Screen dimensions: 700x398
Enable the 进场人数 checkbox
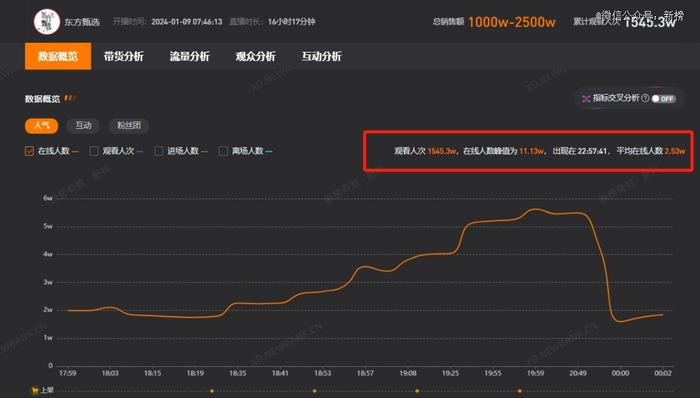158,151
